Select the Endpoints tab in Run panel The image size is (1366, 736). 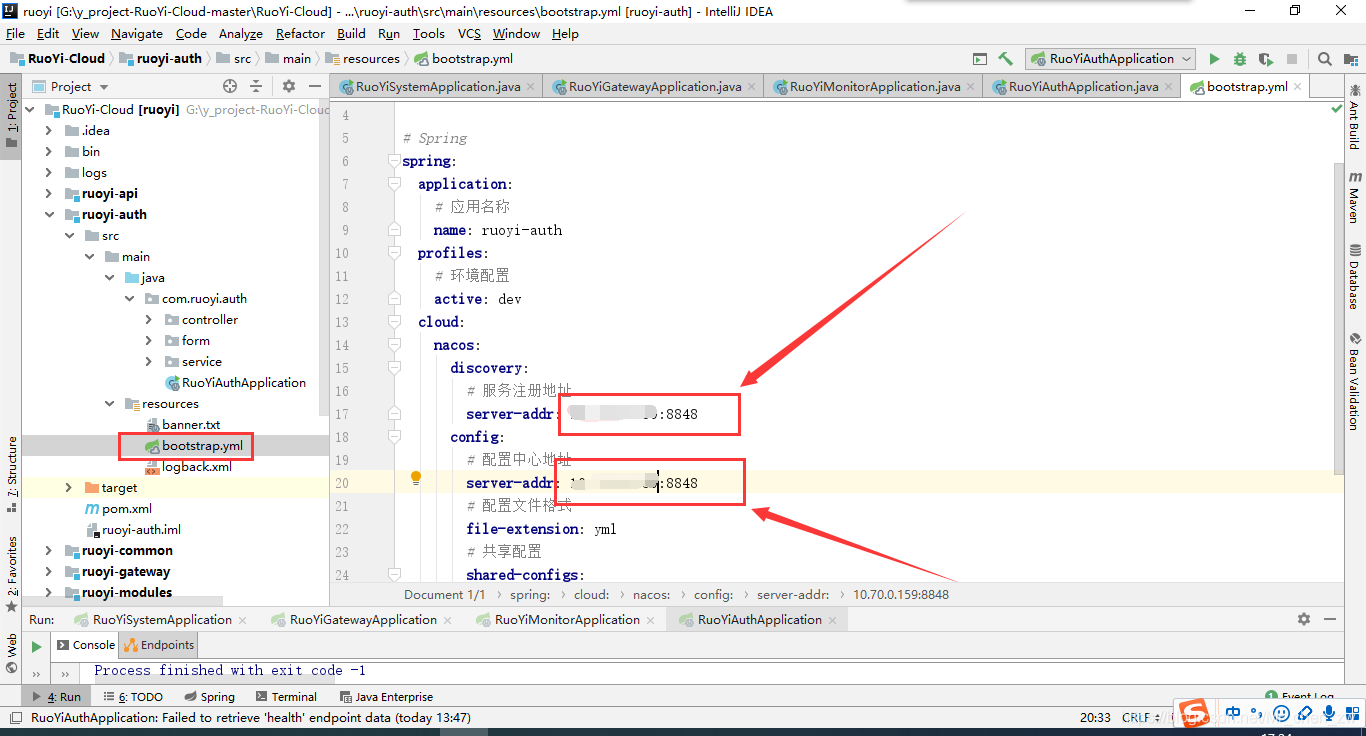point(159,645)
